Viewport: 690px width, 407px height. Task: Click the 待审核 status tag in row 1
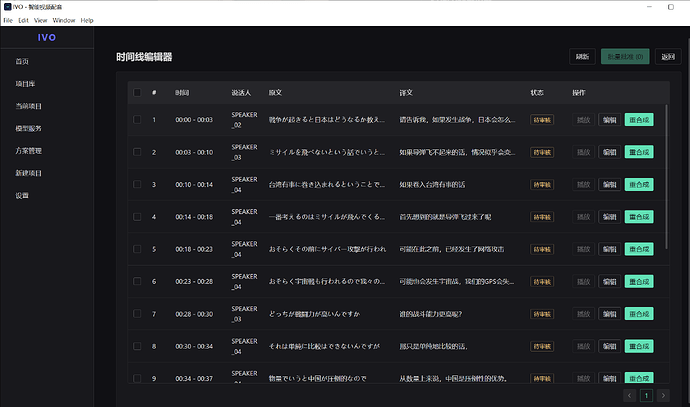point(542,120)
